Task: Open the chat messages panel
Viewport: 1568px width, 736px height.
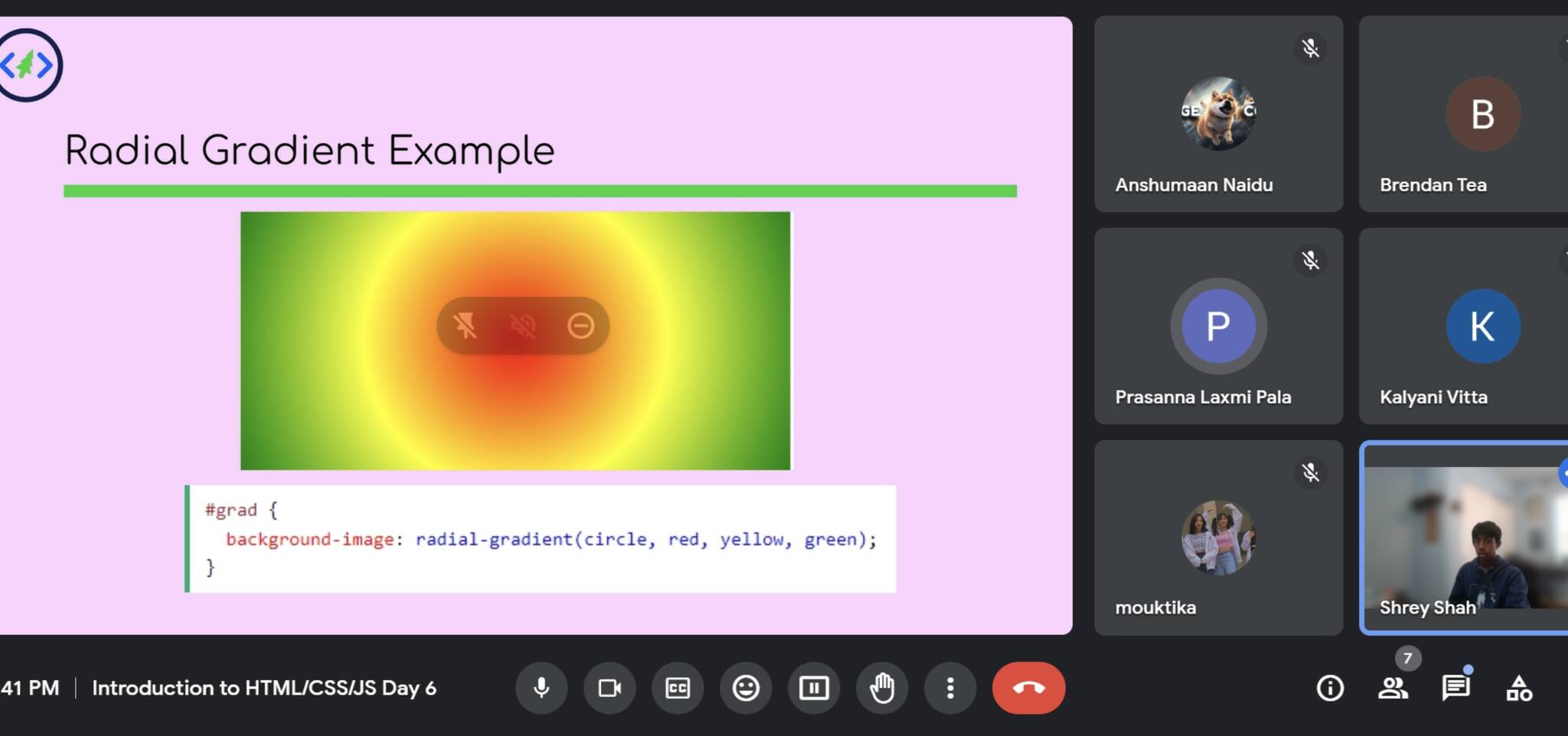Action: tap(1455, 688)
